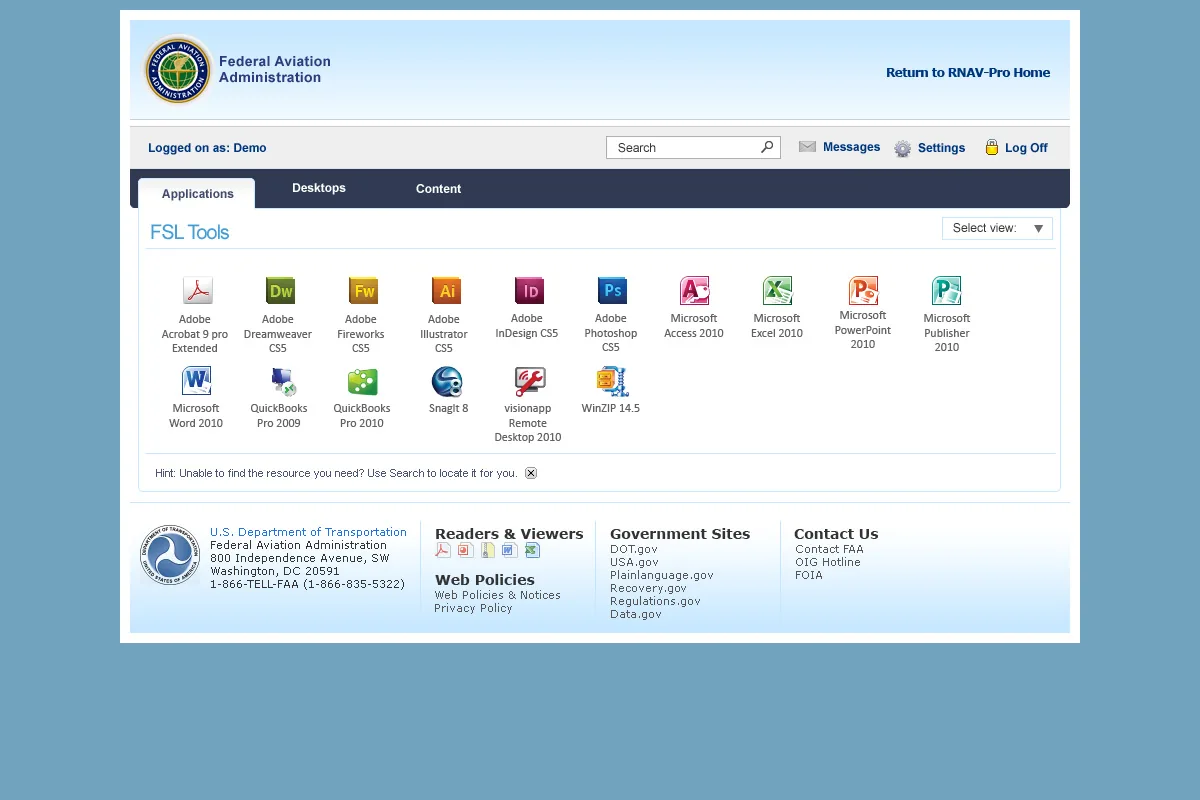The width and height of the screenshot is (1200, 800).
Task: Visit Plainlanguage.gov link
Action: (662, 575)
